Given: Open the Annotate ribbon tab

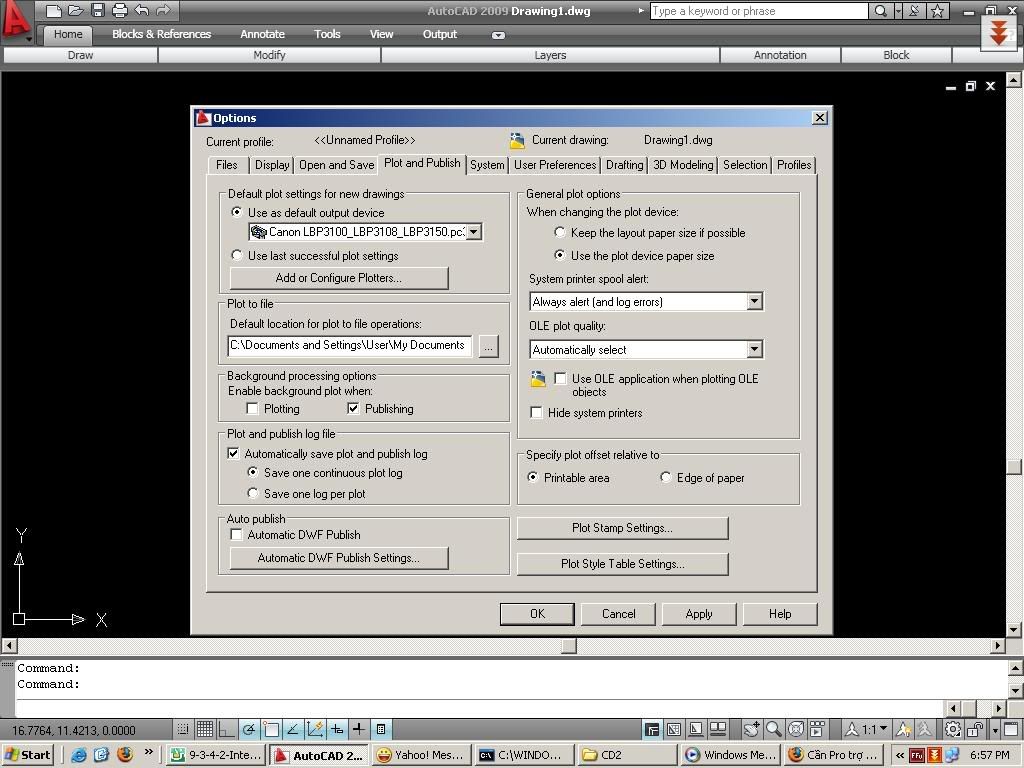Looking at the screenshot, I should (x=263, y=34).
